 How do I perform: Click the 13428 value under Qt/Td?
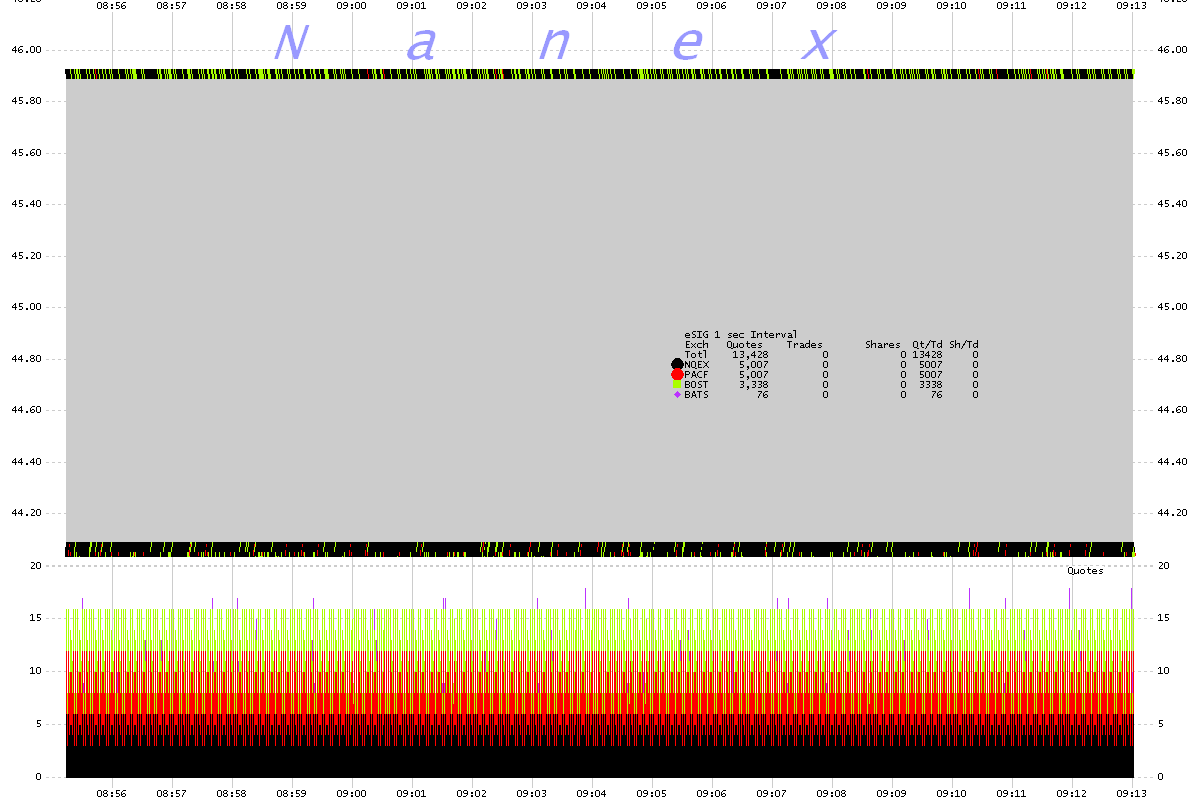click(x=927, y=354)
